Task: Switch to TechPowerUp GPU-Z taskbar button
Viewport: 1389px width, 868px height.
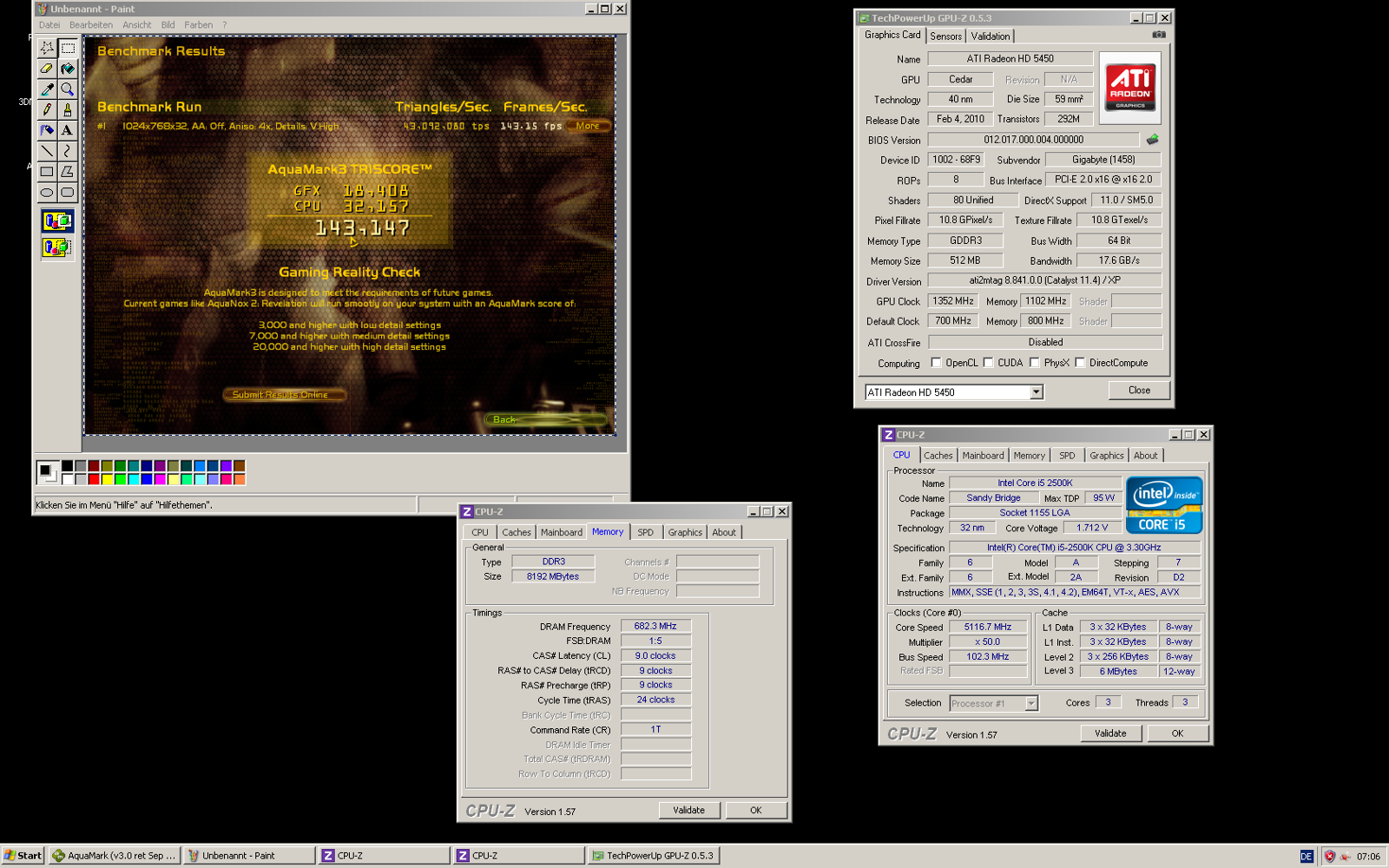Action: 653,856
